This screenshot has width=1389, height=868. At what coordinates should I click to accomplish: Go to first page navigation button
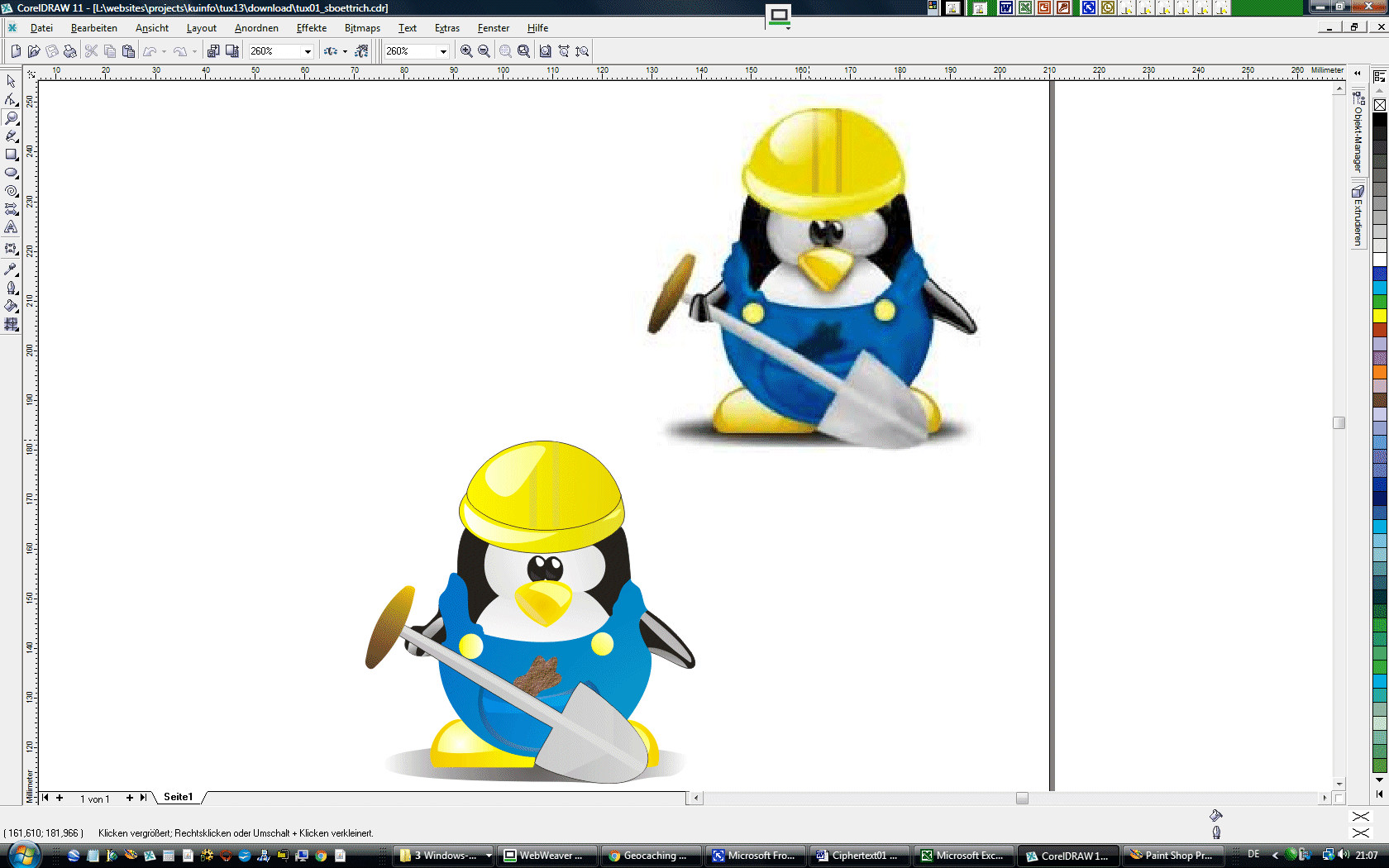point(45,798)
